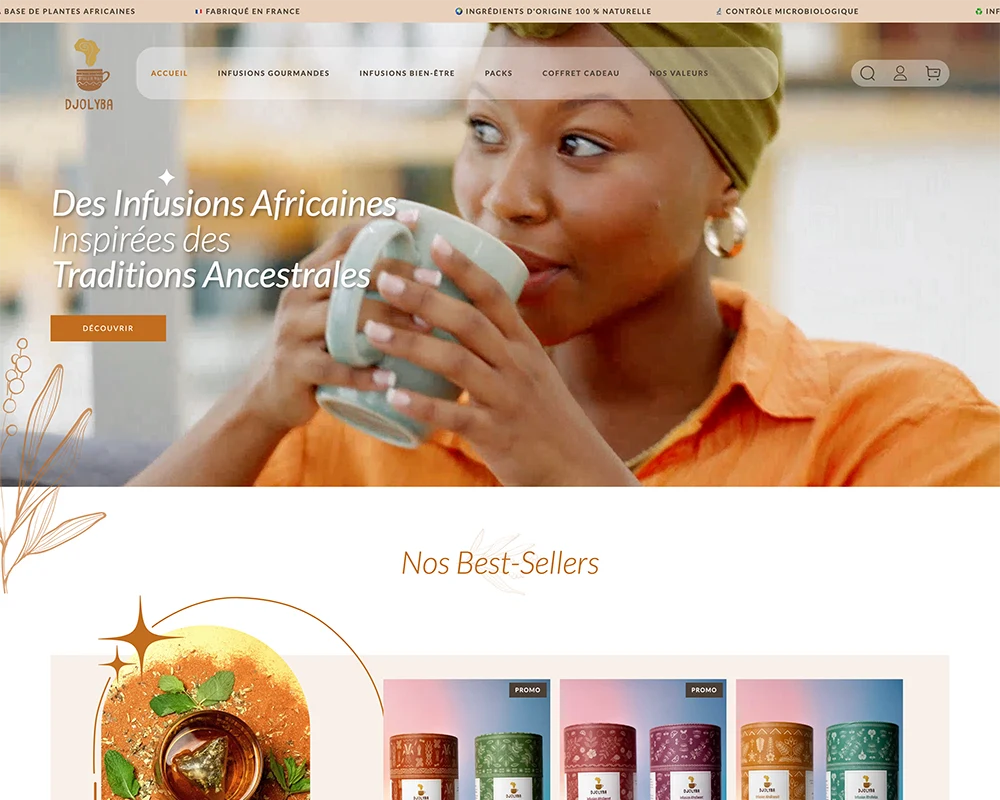Open Infusions Bien-Être menu

point(407,73)
